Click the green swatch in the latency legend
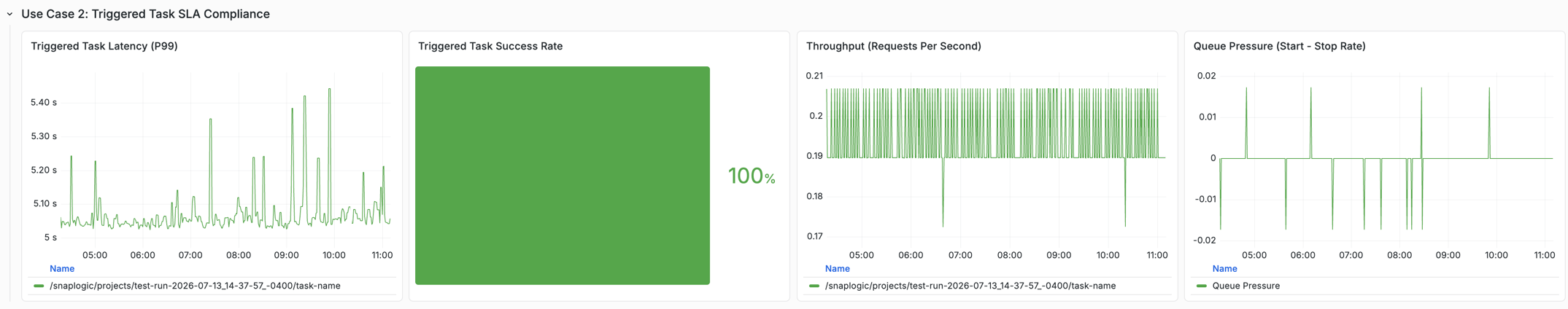Image resolution: width=1568 pixels, height=309 pixels. 39,286
